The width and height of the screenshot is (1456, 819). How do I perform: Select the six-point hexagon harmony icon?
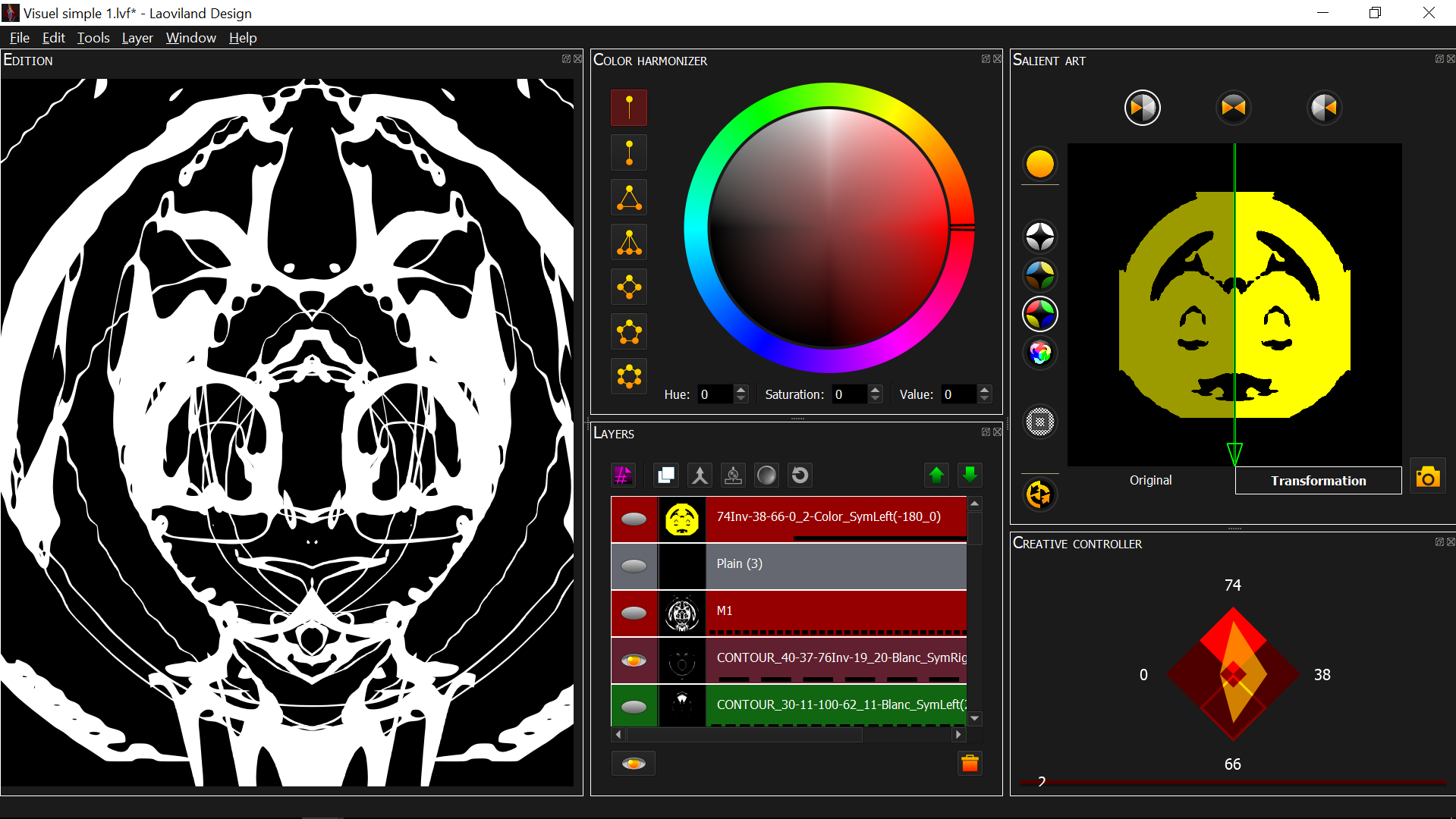(x=629, y=376)
